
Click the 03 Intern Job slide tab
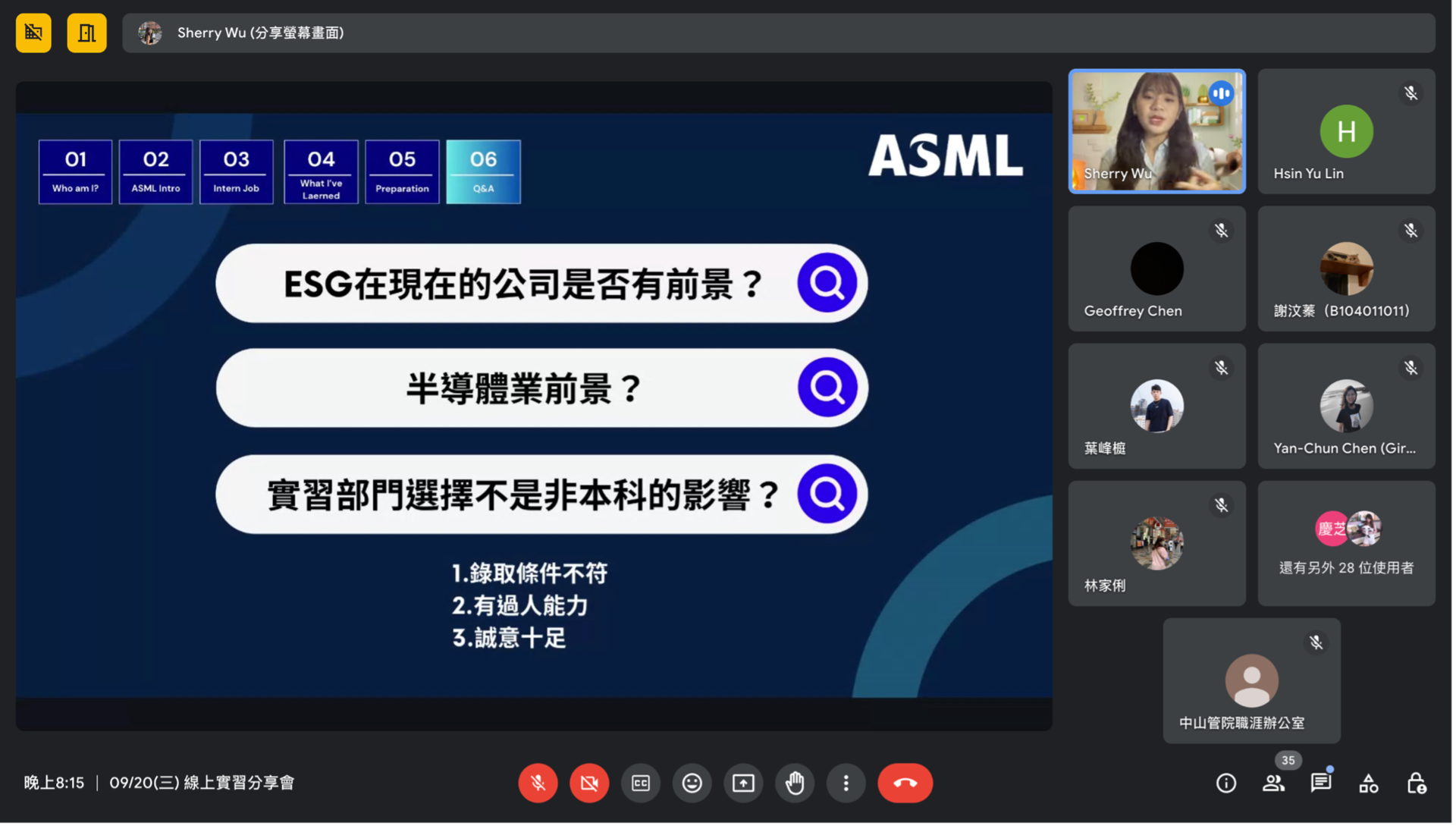(x=237, y=172)
